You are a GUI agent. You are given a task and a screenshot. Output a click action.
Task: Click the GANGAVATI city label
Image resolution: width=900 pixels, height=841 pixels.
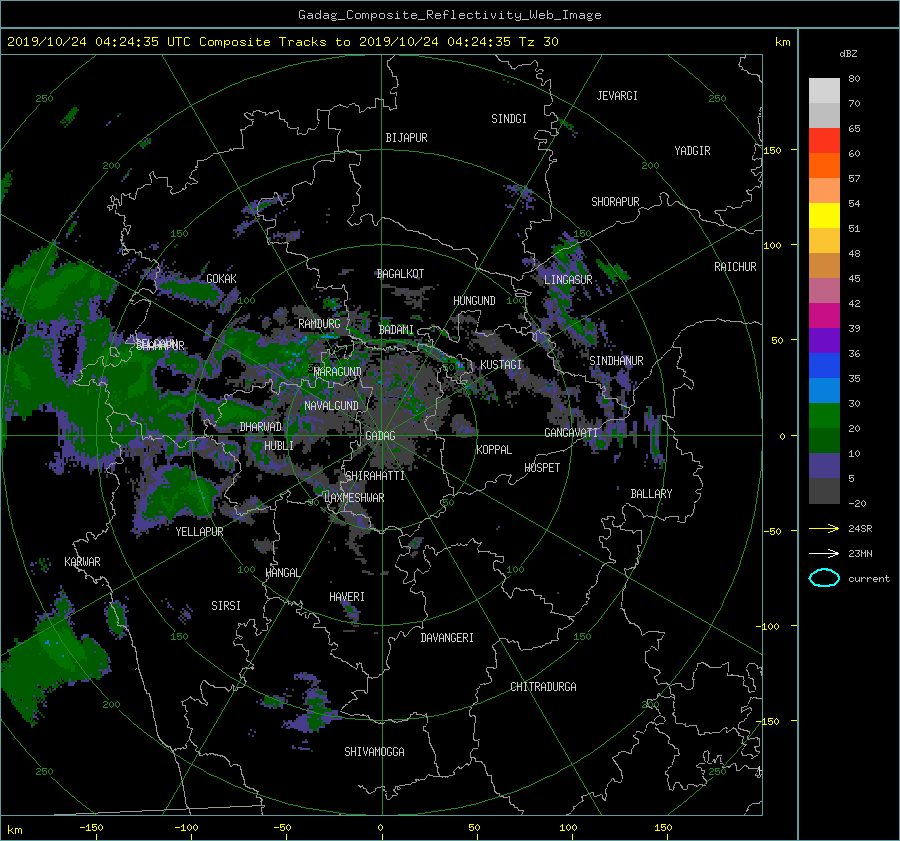click(571, 432)
